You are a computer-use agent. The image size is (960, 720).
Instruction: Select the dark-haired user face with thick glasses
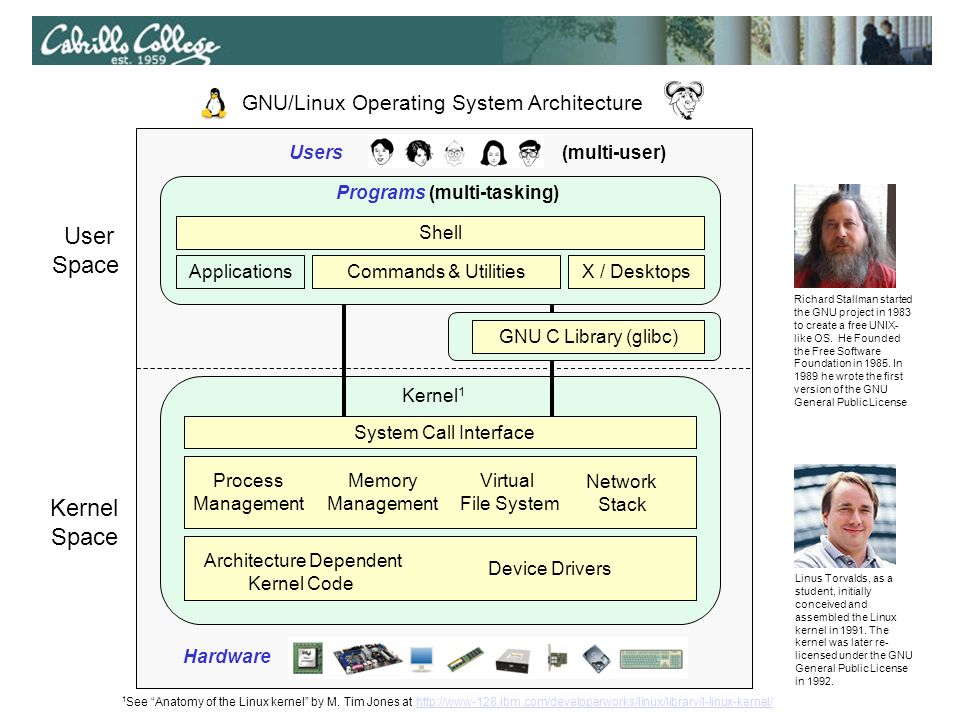530,153
